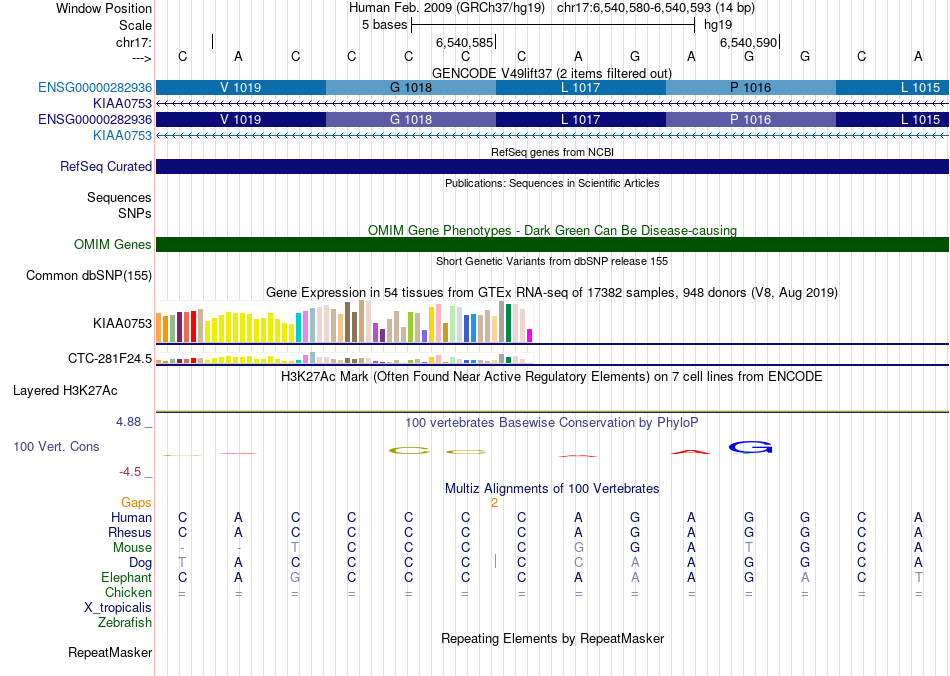The image size is (950, 676).
Task: Click the orange insertion bar in Dog row
Action: [495, 562]
